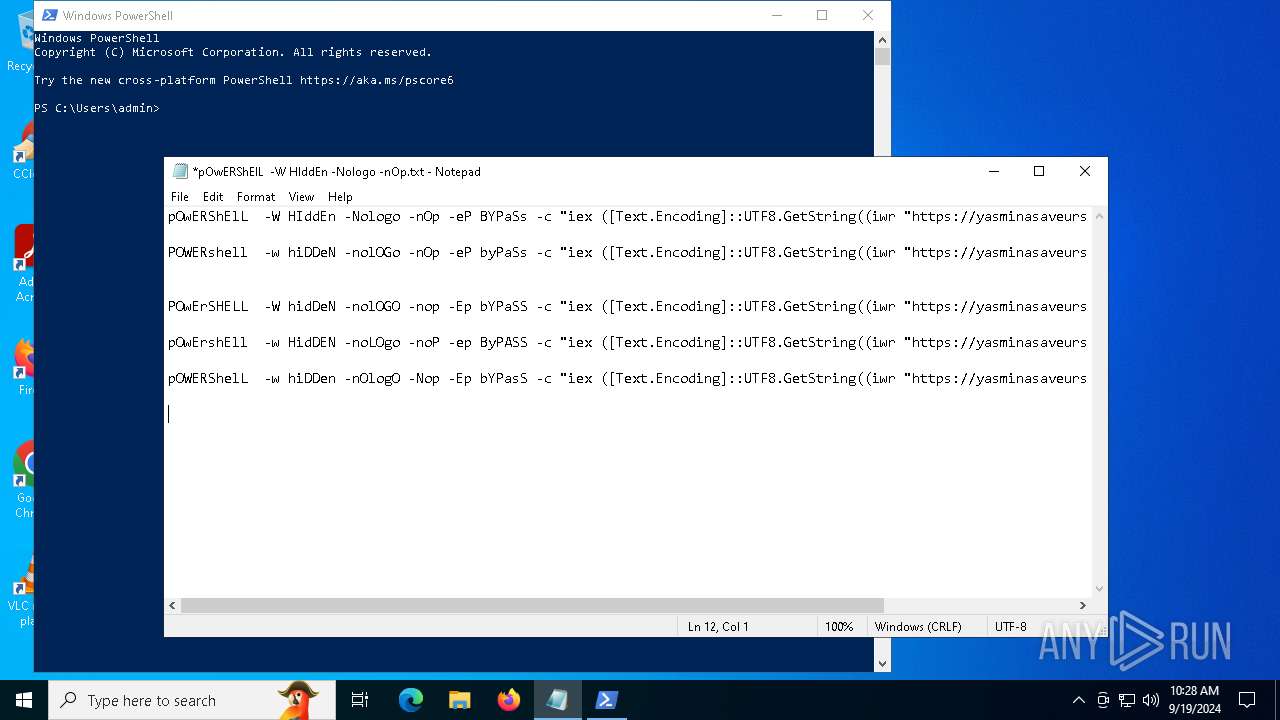1280x720 pixels.
Task: Open the Notepad Edit menu
Action: (x=213, y=197)
